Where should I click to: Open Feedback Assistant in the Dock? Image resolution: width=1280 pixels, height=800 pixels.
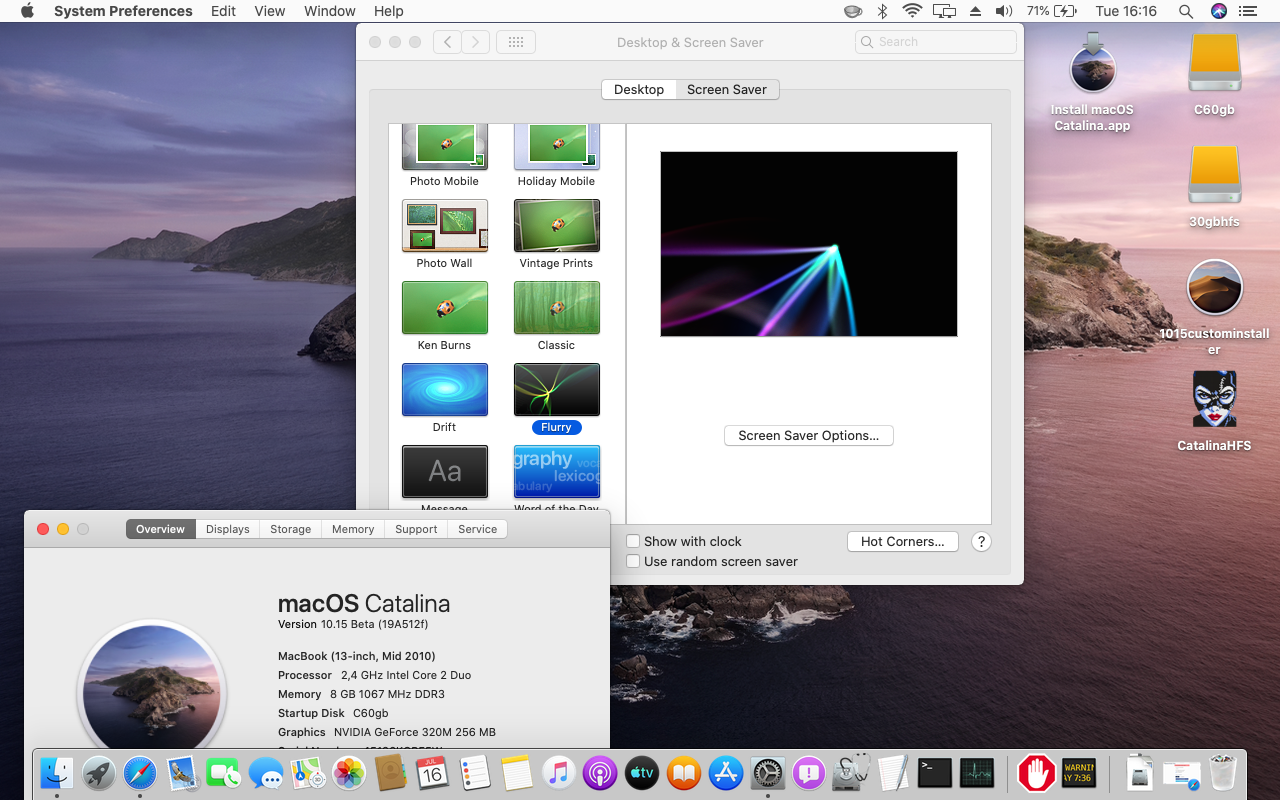pyautogui.click(x=808, y=773)
